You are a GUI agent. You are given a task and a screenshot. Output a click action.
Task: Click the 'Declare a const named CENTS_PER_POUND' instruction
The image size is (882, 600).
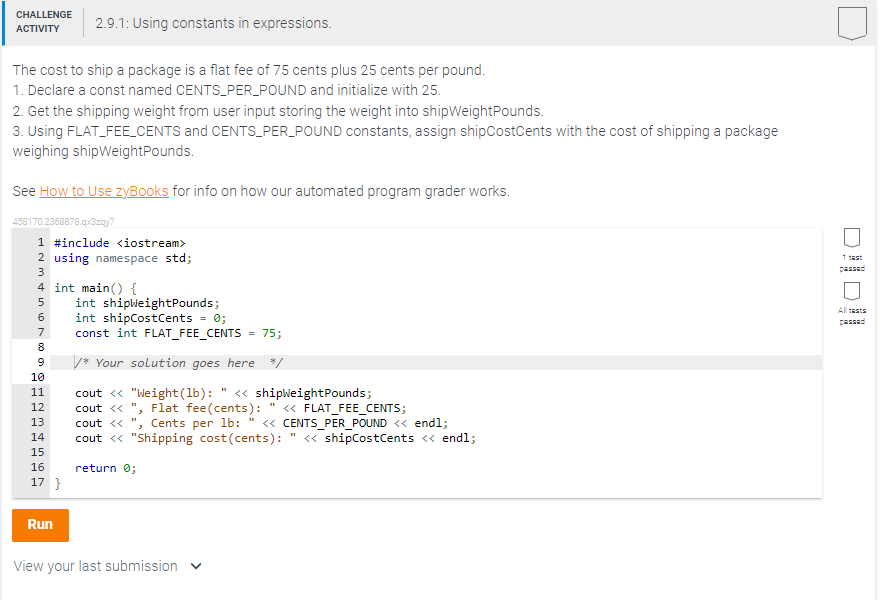(x=227, y=91)
